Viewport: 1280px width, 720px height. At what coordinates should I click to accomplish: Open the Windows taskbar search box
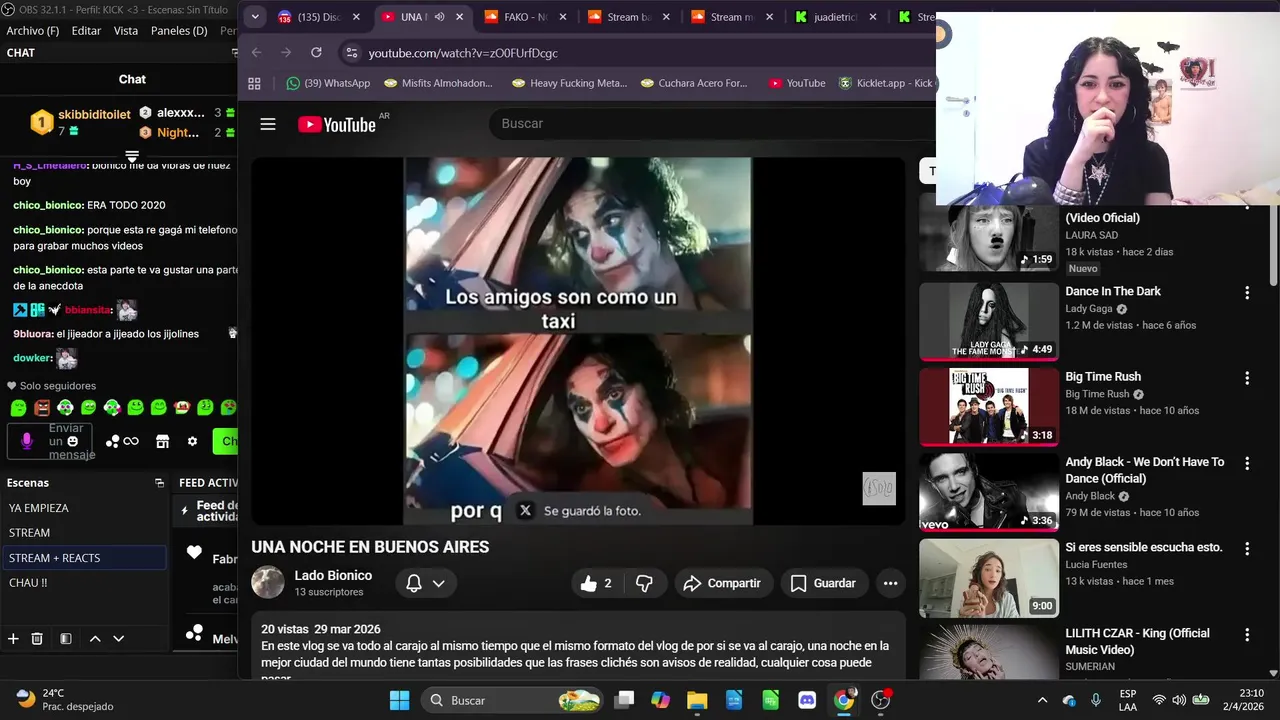(512, 700)
